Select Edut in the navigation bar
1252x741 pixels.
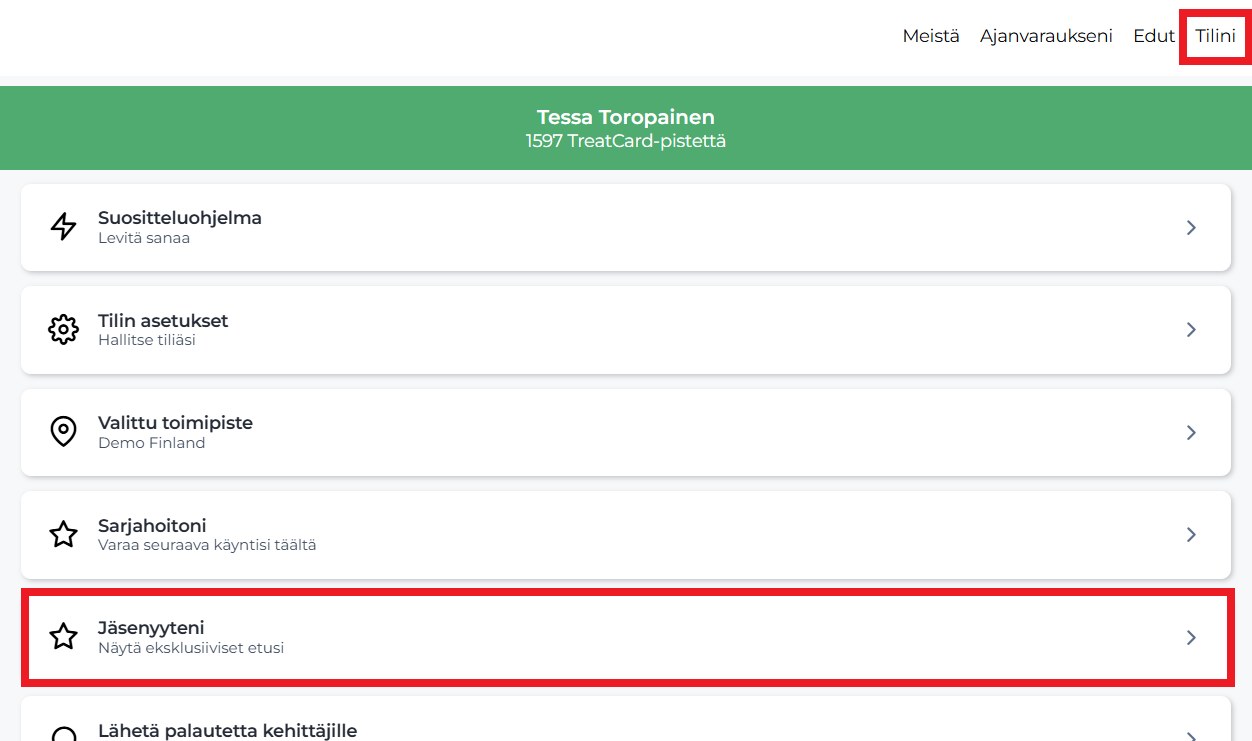[x=1153, y=36]
